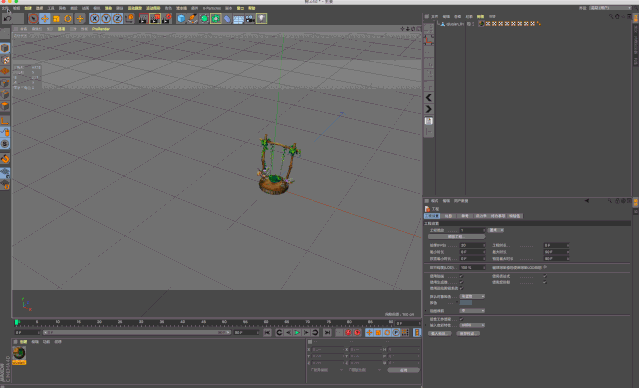Open the default color swatch

pos(466,303)
